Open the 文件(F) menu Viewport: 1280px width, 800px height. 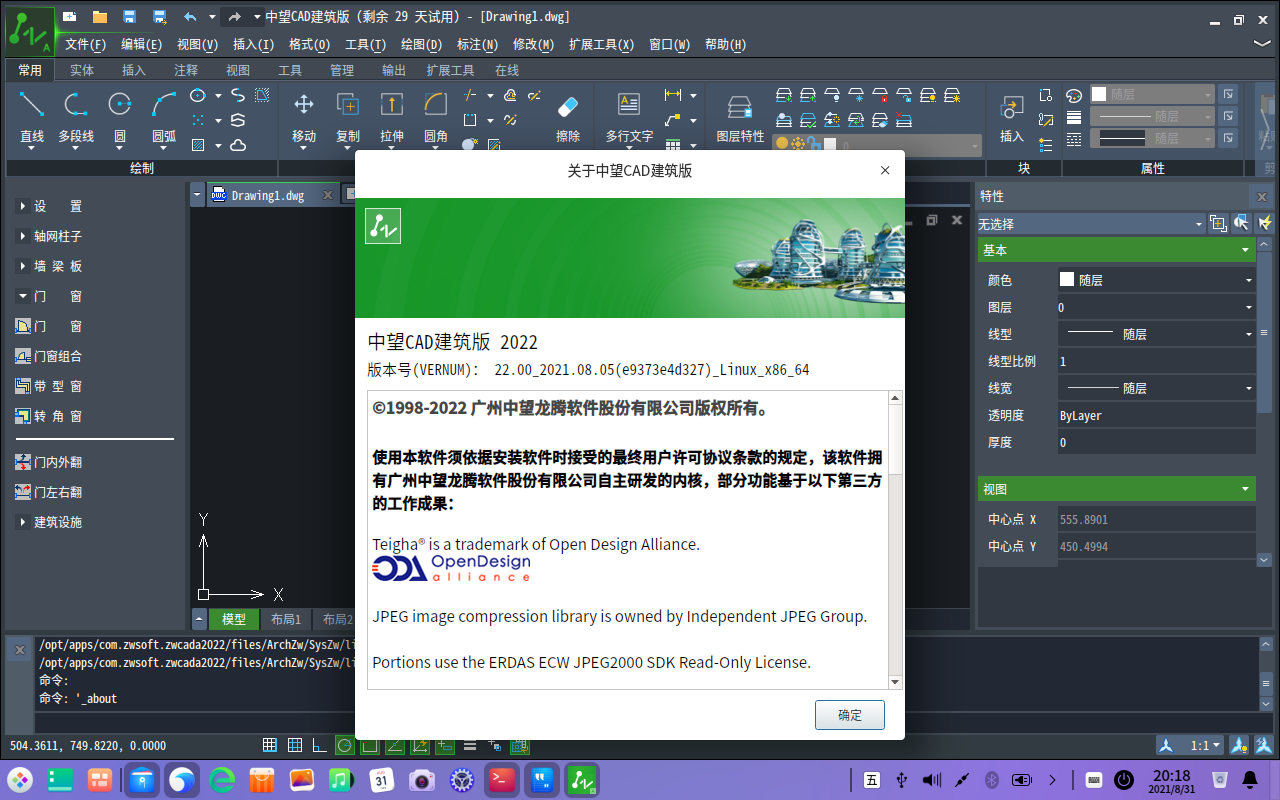(85, 44)
